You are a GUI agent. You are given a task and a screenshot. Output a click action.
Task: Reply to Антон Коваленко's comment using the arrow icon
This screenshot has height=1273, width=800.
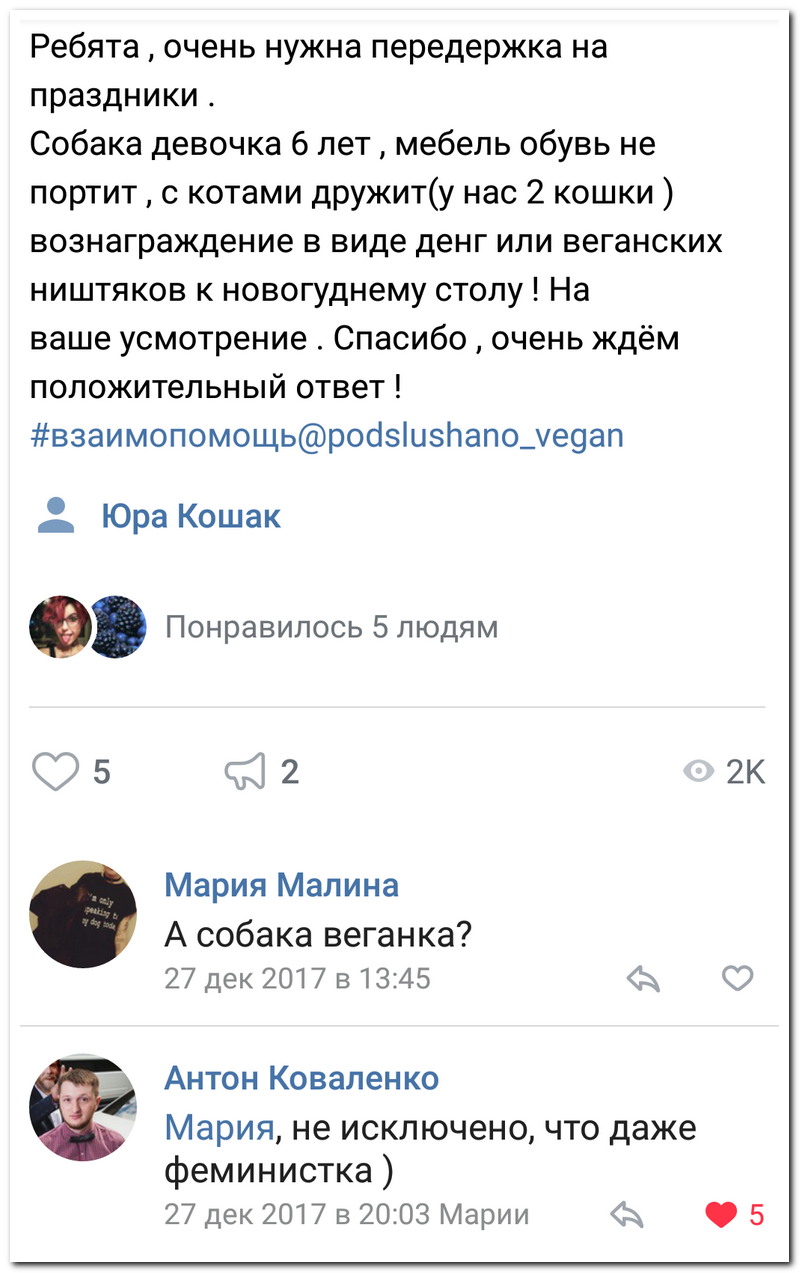pyautogui.click(x=628, y=1215)
